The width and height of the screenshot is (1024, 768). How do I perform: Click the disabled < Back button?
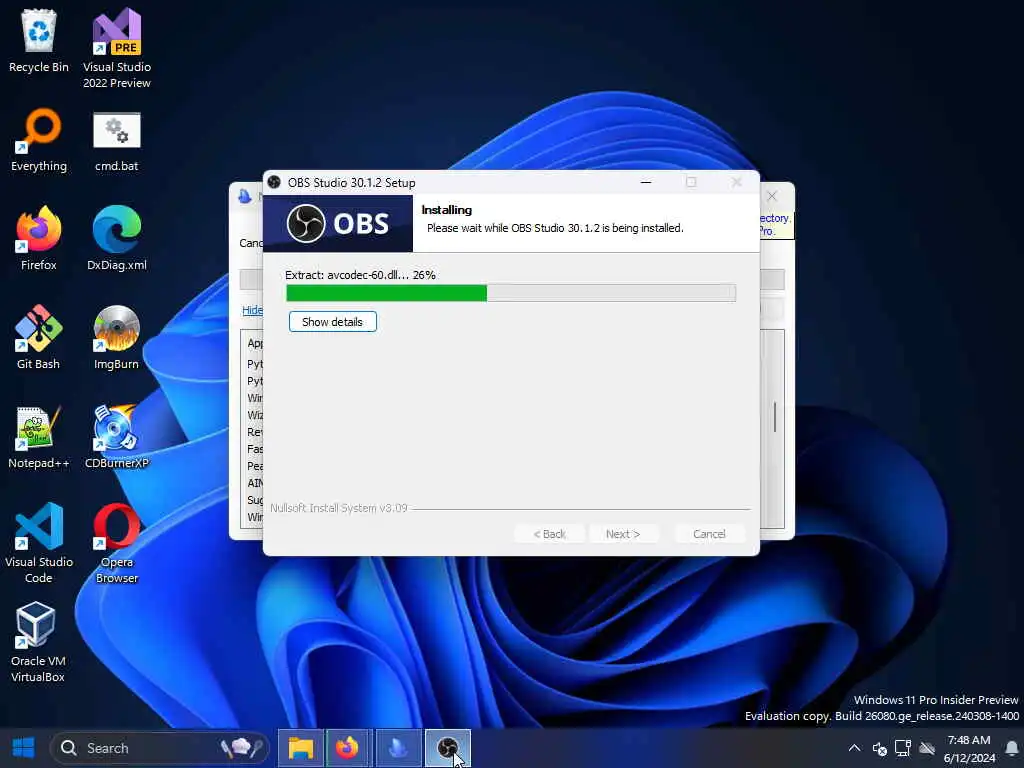click(x=549, y=534)
